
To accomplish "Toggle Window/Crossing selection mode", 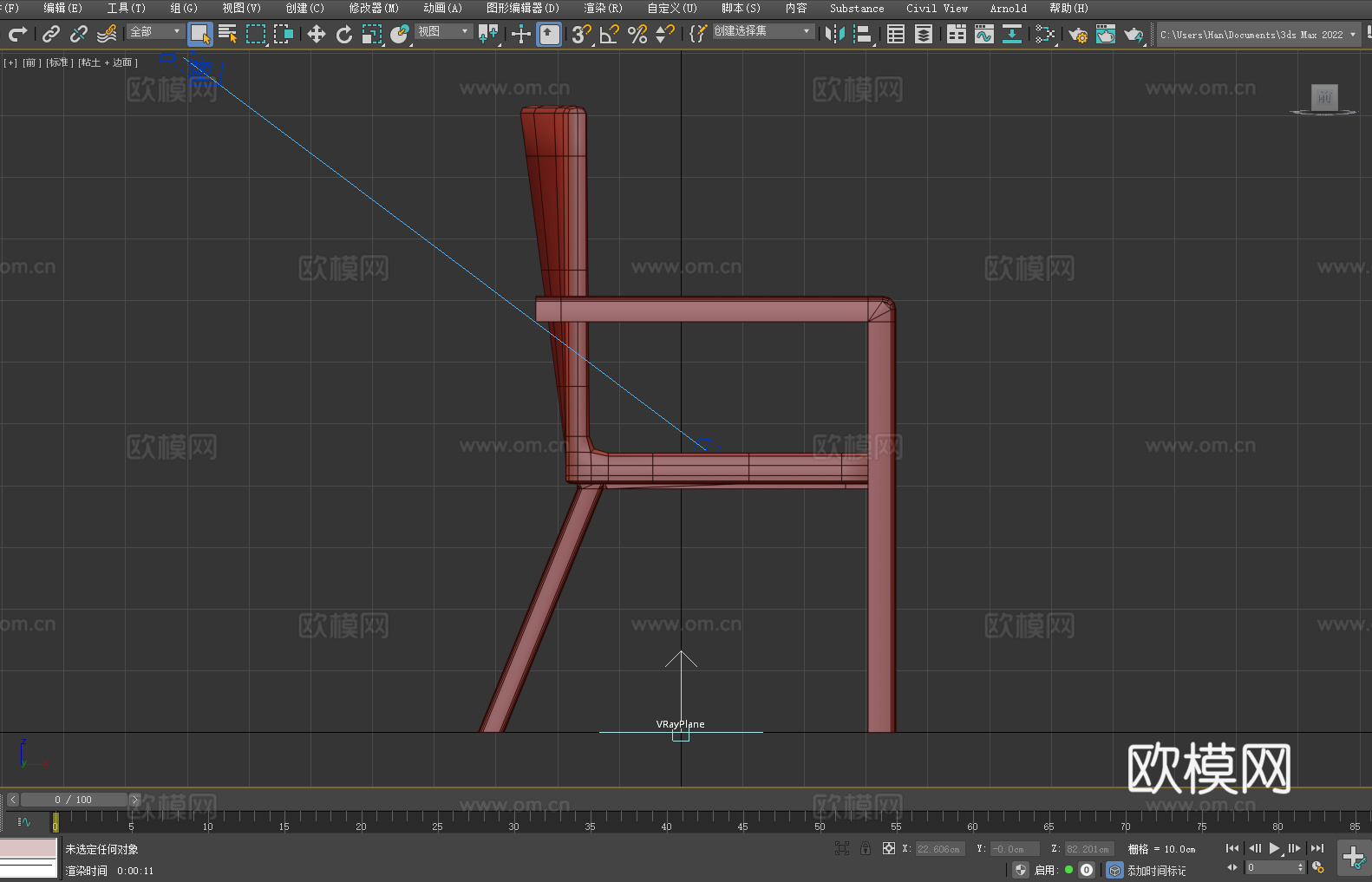I will [284, 34].
